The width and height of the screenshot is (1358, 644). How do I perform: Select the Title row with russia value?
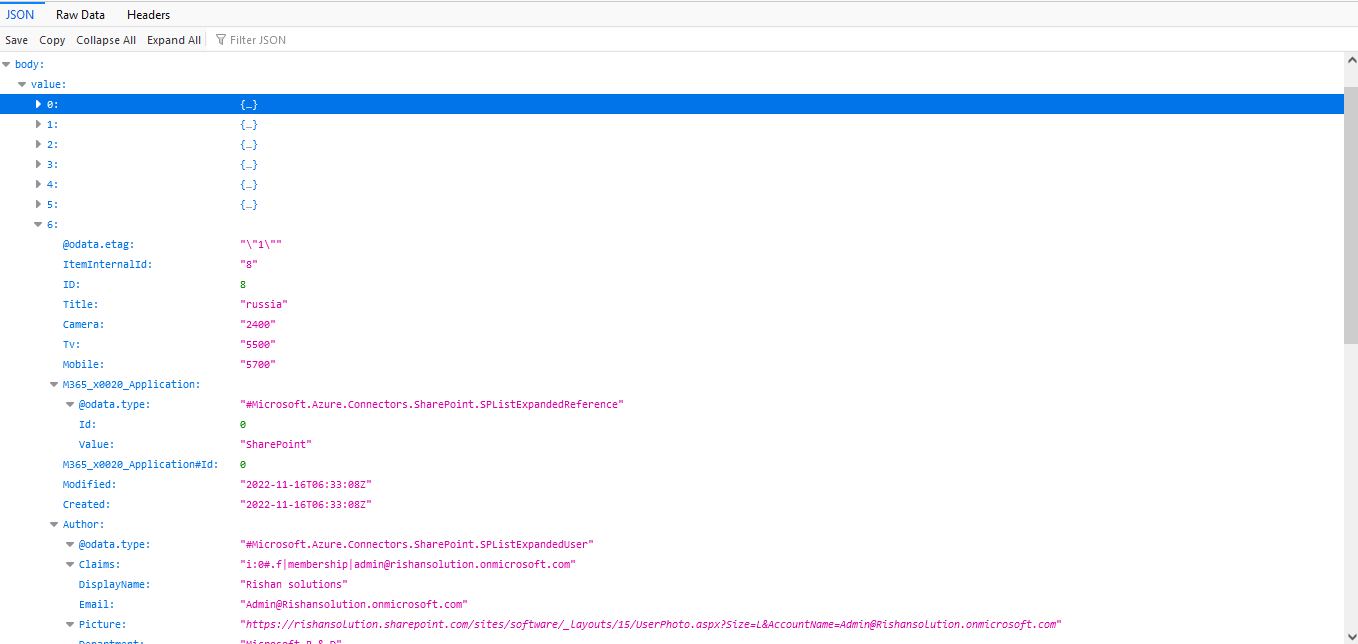point(81,304)
